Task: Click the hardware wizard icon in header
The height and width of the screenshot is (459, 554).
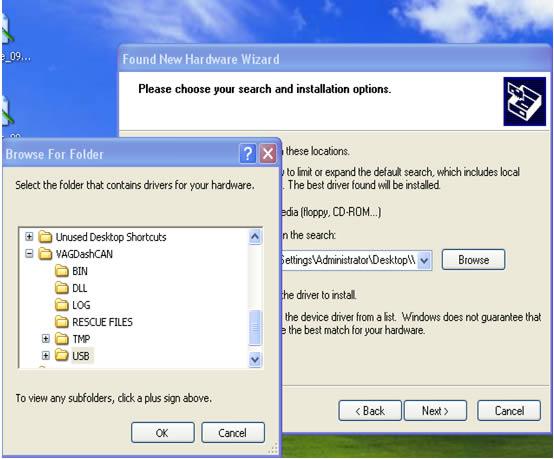Action: point(525,101)
